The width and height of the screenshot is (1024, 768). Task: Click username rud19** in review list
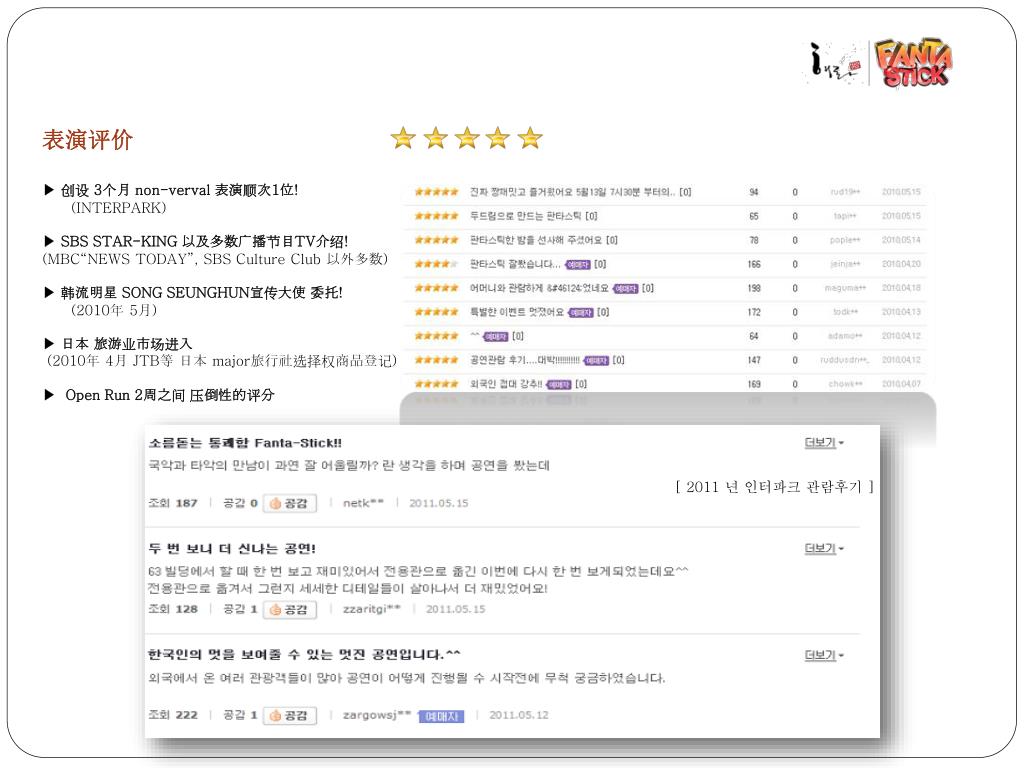(845, 192)
